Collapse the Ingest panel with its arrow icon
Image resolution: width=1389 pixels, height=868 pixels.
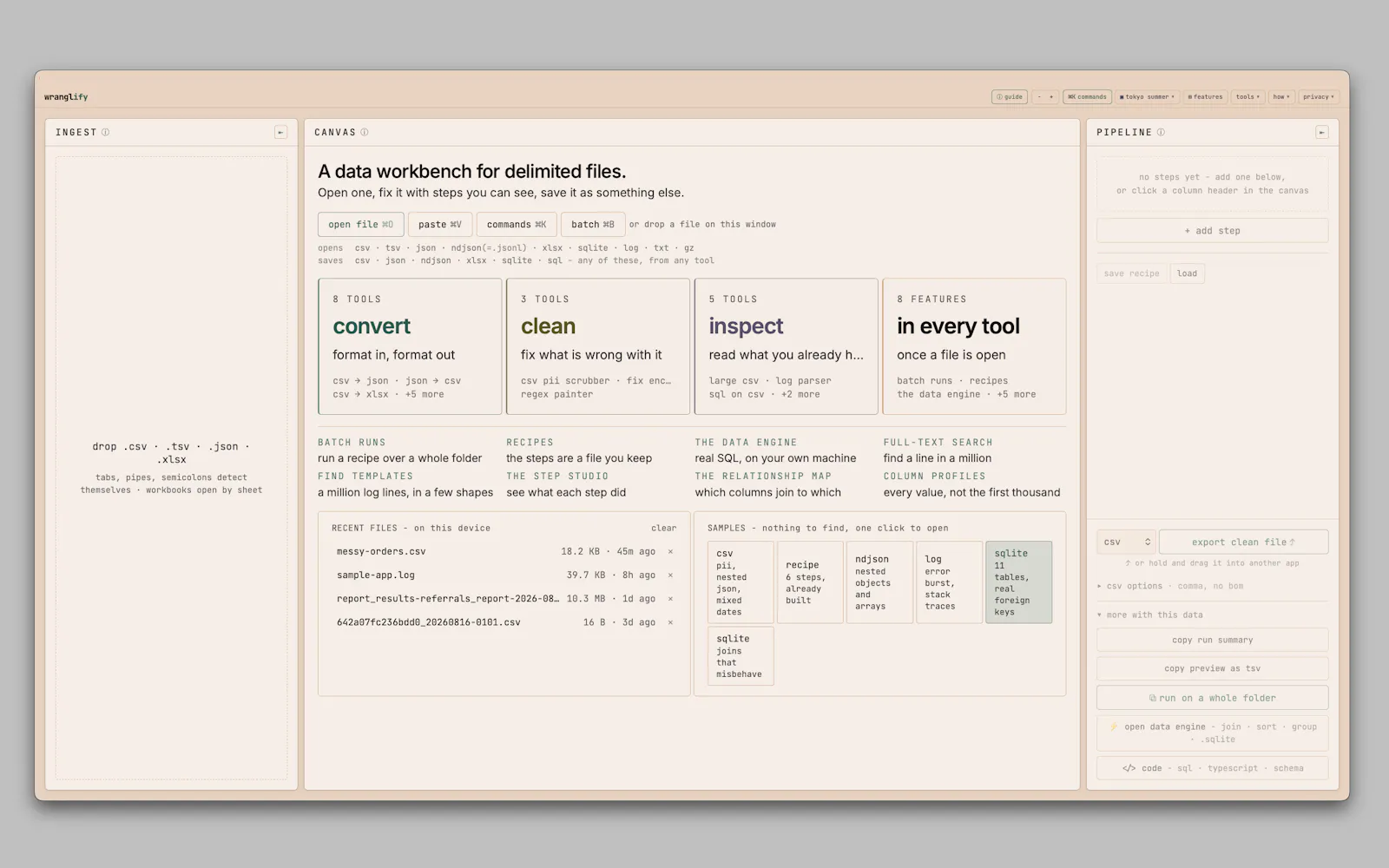[x=280, y=133]
